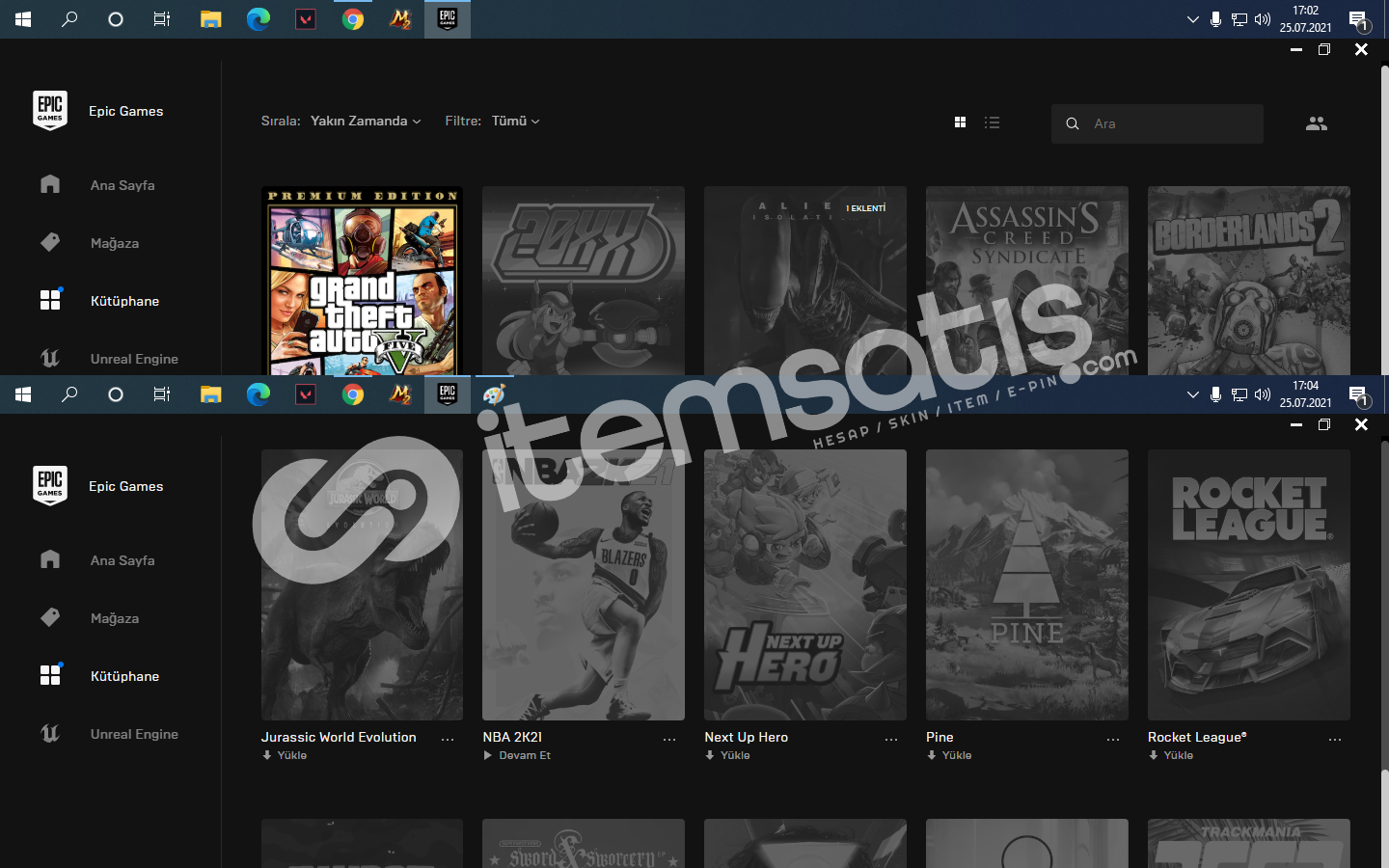The image size is (1389, 868).
Task: Open the friends list icon
Action: click(x=1317, y=123)
